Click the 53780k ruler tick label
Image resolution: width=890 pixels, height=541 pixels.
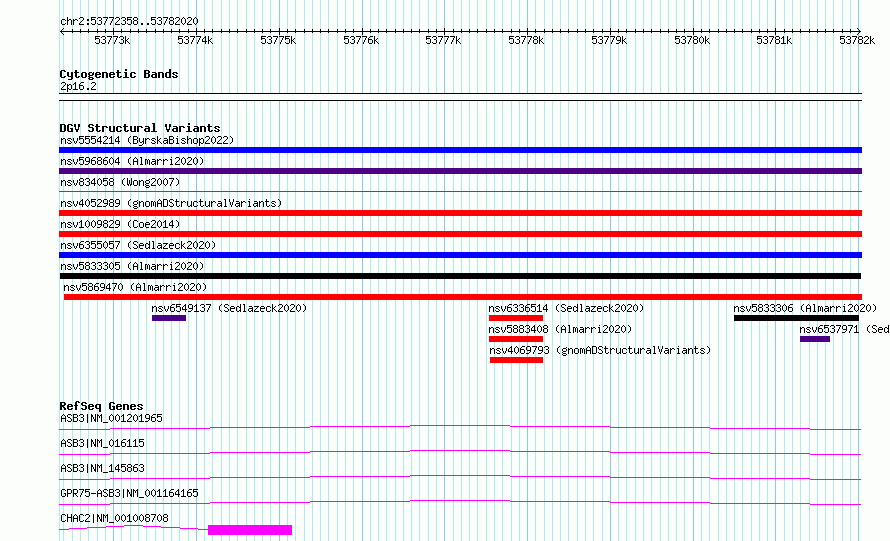(691, 40)
